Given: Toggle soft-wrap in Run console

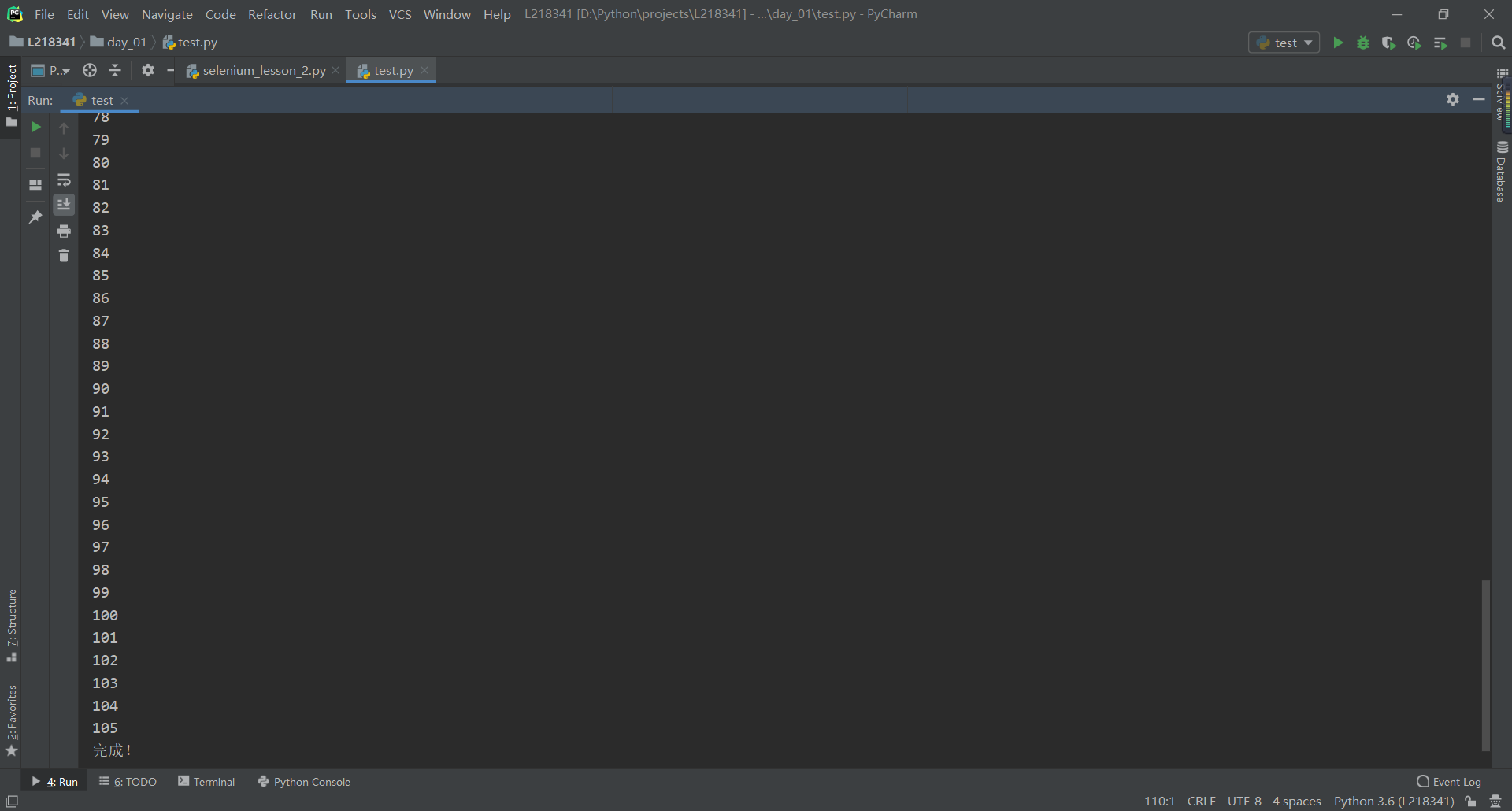Looking at the screenshot, I should [64, 180].
